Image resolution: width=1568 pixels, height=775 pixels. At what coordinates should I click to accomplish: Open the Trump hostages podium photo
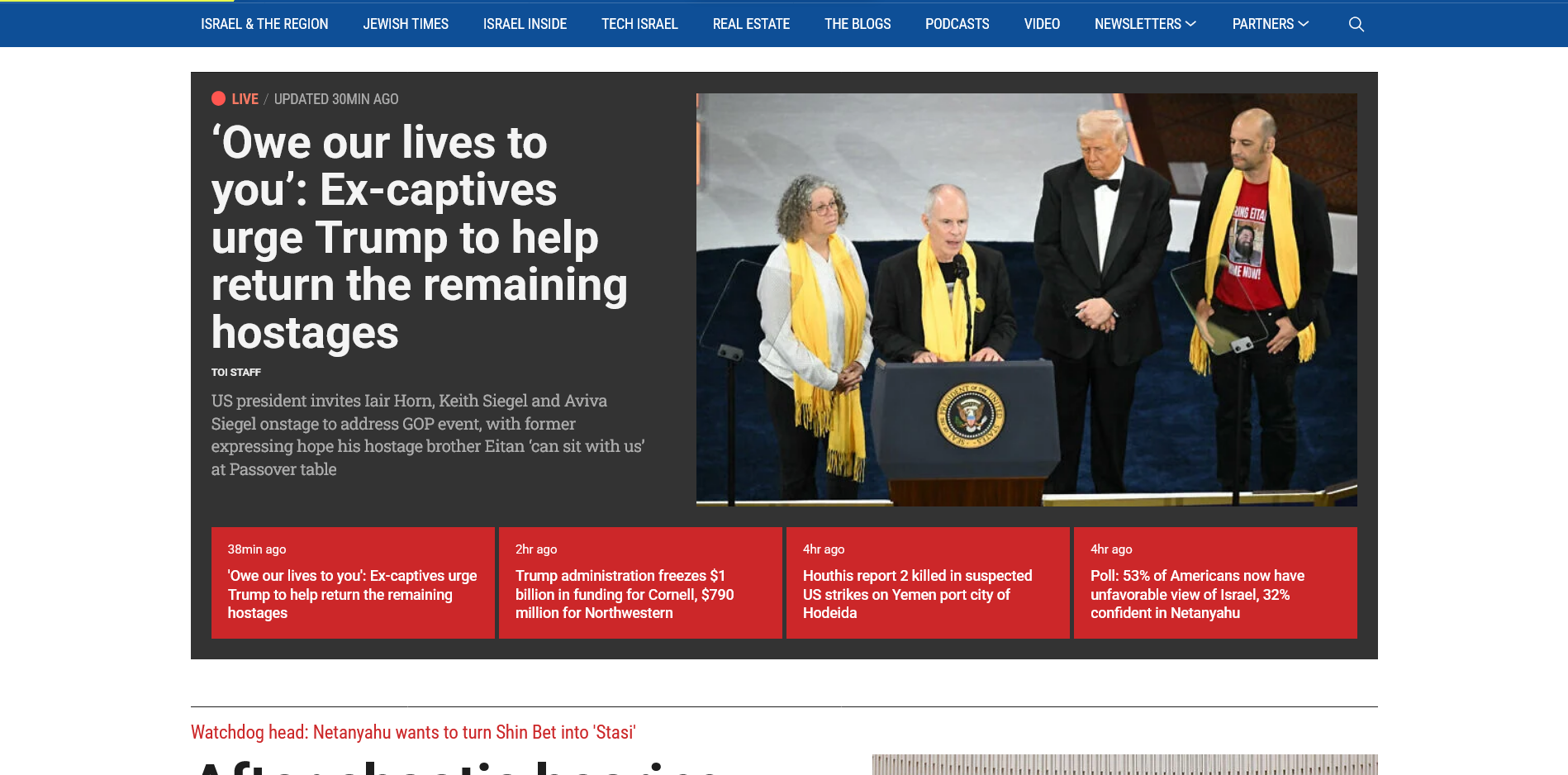click(1026, 299)
